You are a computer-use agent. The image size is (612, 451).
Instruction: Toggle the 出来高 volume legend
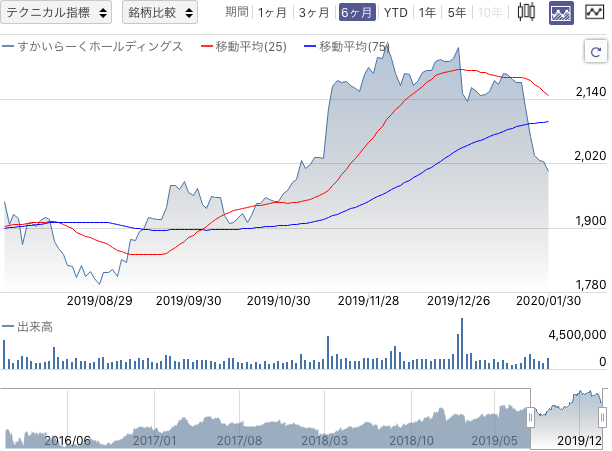click(x=27, y=327)
